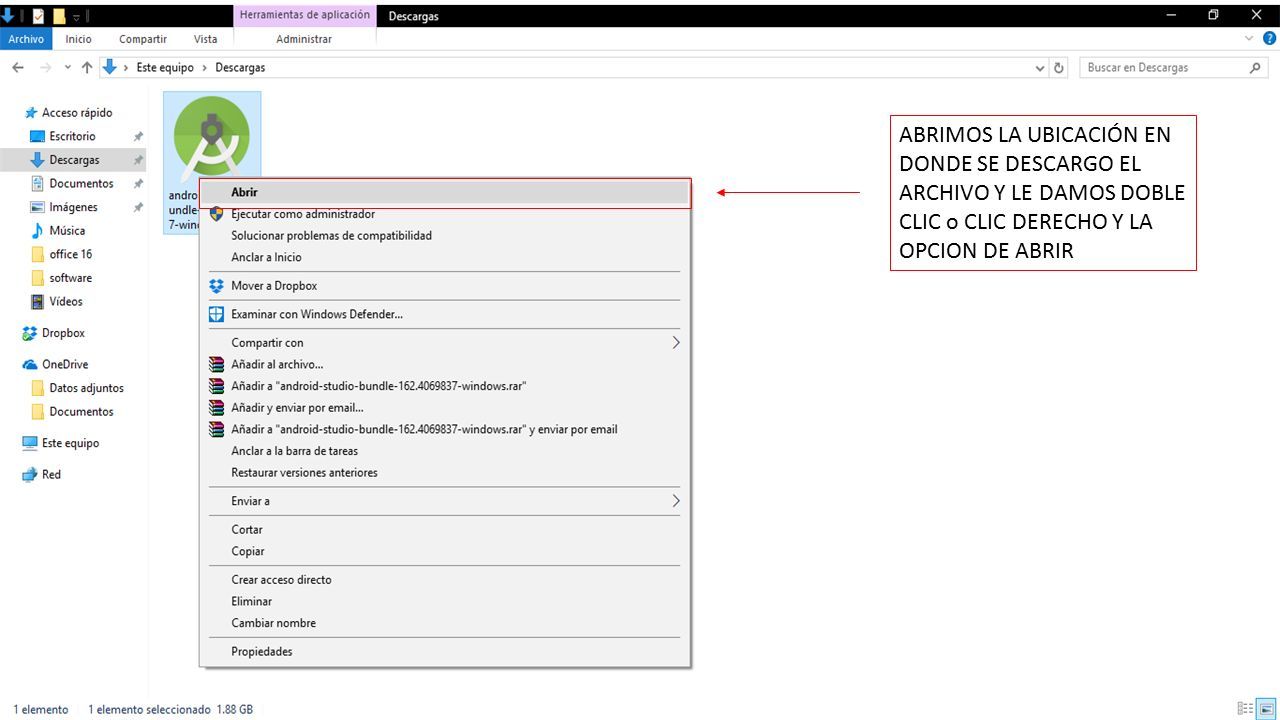Viewport: 1280px width, 720px height.
Task: Click the Dropbox icon beside Mover a Dropbox
Action: (216, 286)
